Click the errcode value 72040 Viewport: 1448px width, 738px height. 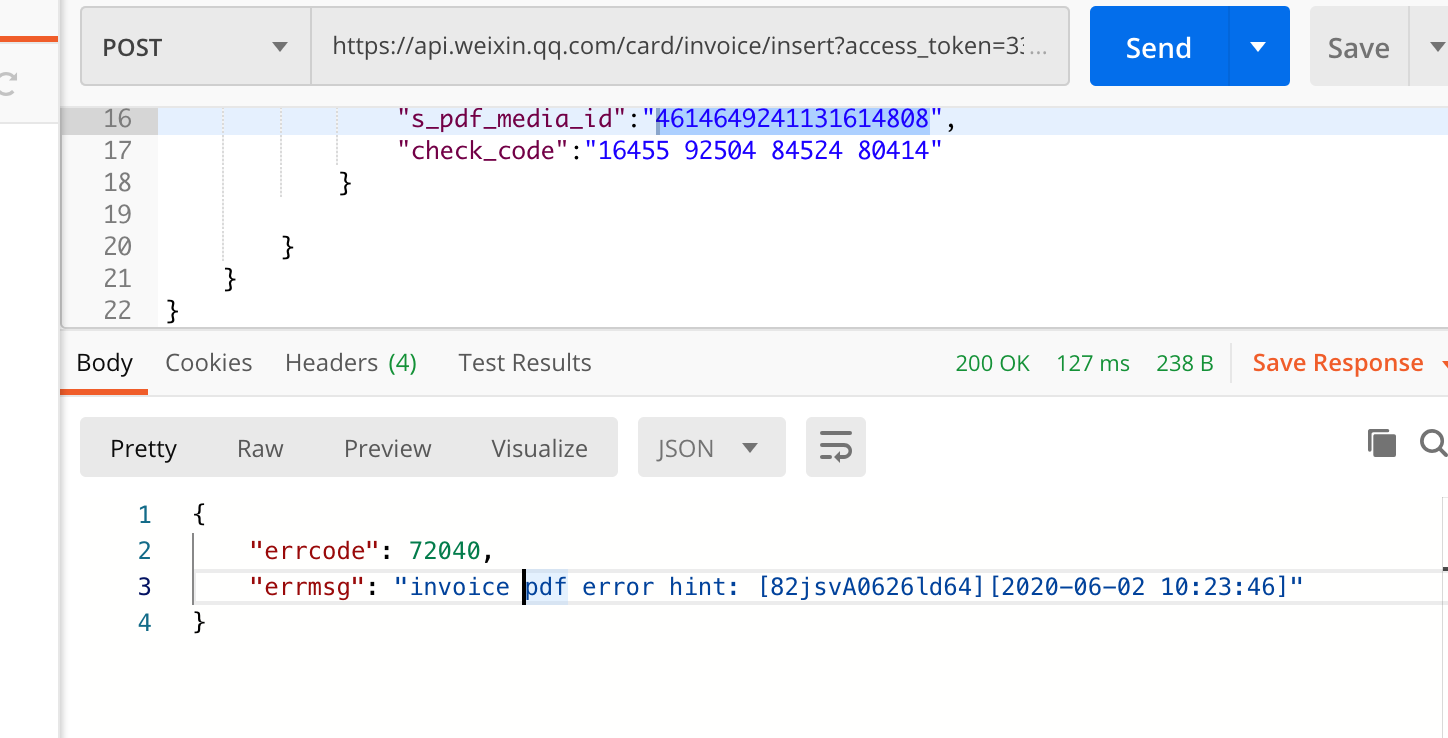click(445, 550)
